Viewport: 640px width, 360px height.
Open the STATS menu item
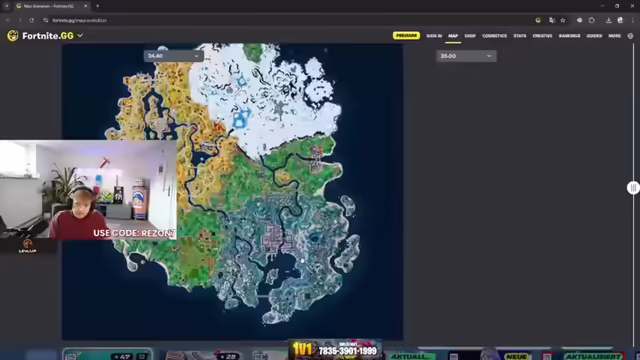click(x=520, y=36)
